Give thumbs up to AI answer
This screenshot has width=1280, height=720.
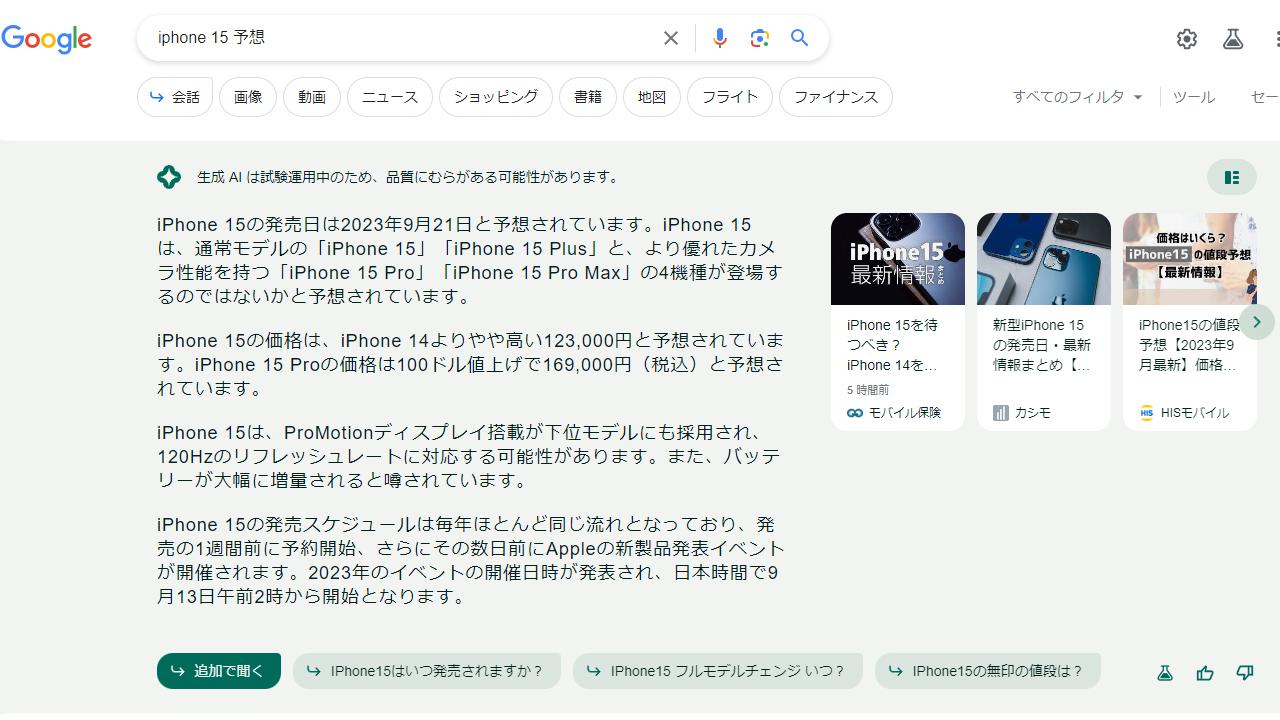point(1205,673)
